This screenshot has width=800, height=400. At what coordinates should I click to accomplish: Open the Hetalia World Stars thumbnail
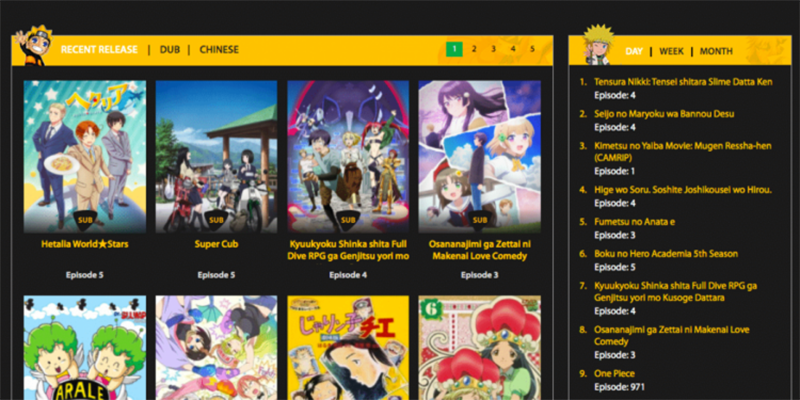tap(84, 155)
